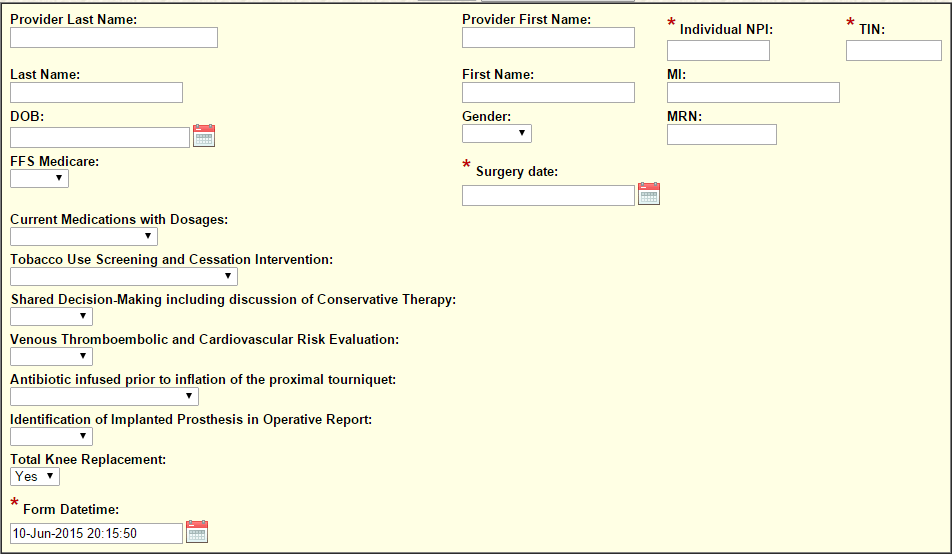Viewport: 952px width, 554px height.
Task: Focus the Provider Last Name field
Action: click(114, 38)
